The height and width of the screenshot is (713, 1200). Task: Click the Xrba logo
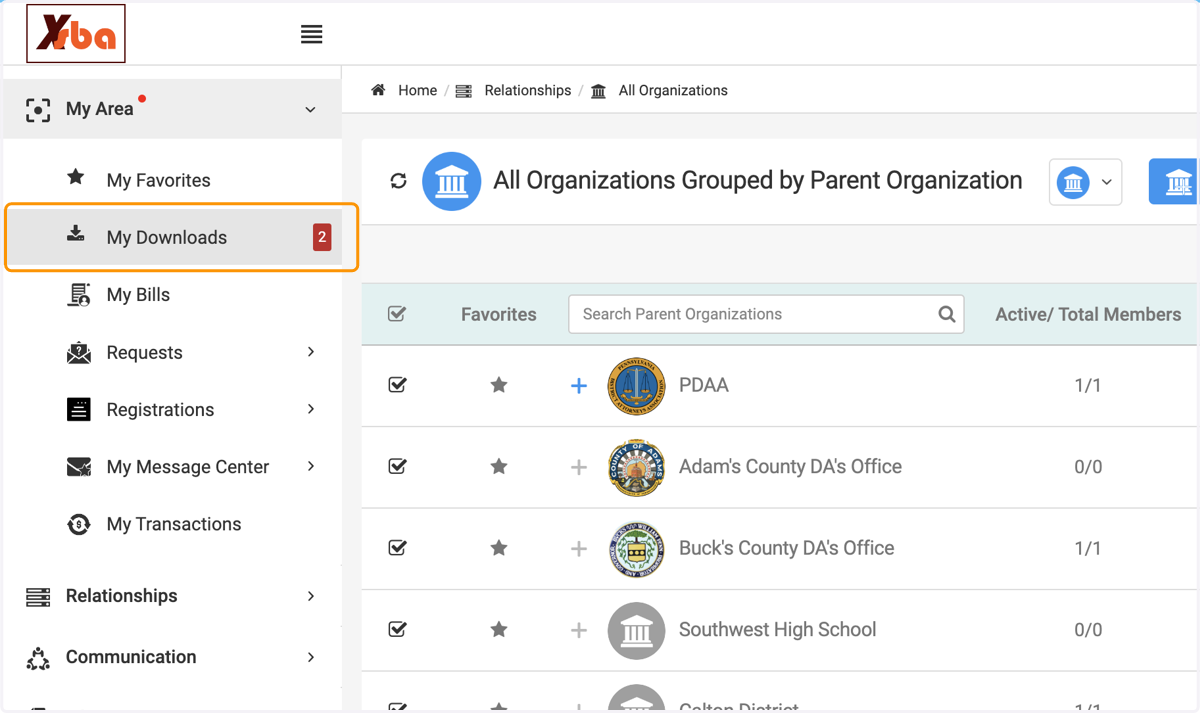pos(76,34)
